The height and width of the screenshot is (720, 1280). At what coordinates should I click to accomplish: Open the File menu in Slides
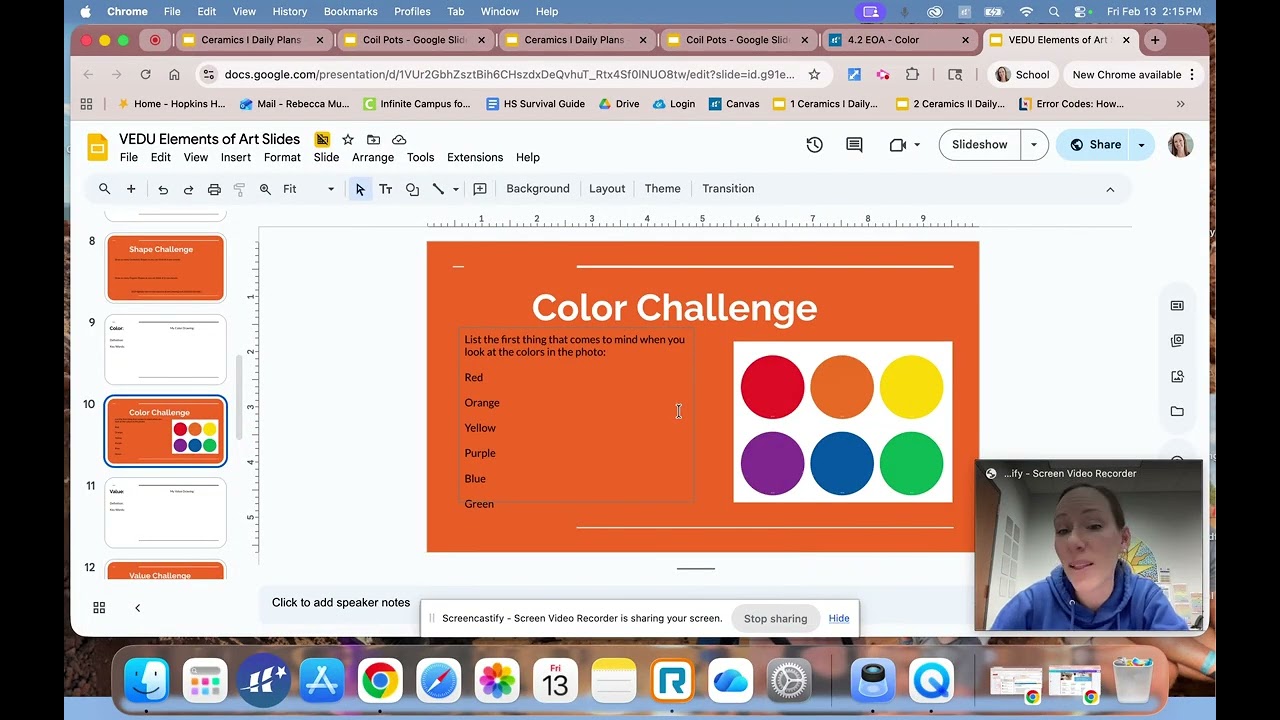pos(129,157)
